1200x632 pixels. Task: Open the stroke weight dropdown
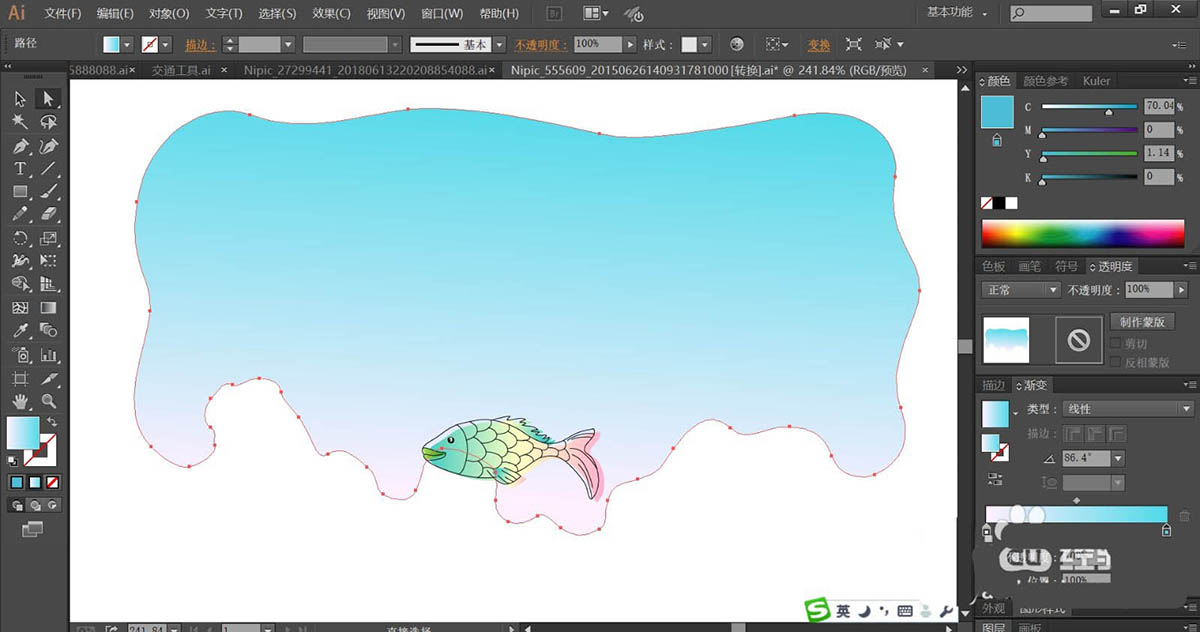(288, 45)
